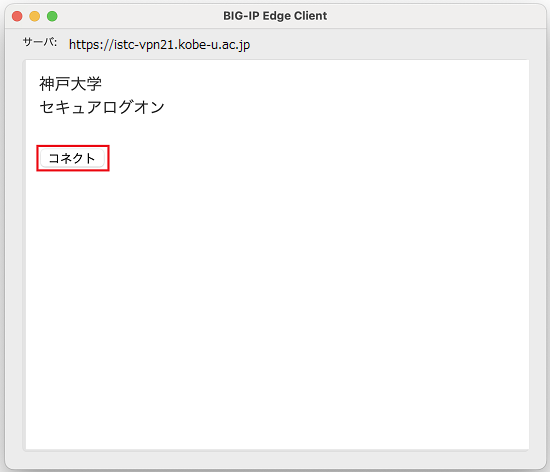Click empty title bar right of title
The width and height of the screenshot is (550, 472).
point(435,16)
